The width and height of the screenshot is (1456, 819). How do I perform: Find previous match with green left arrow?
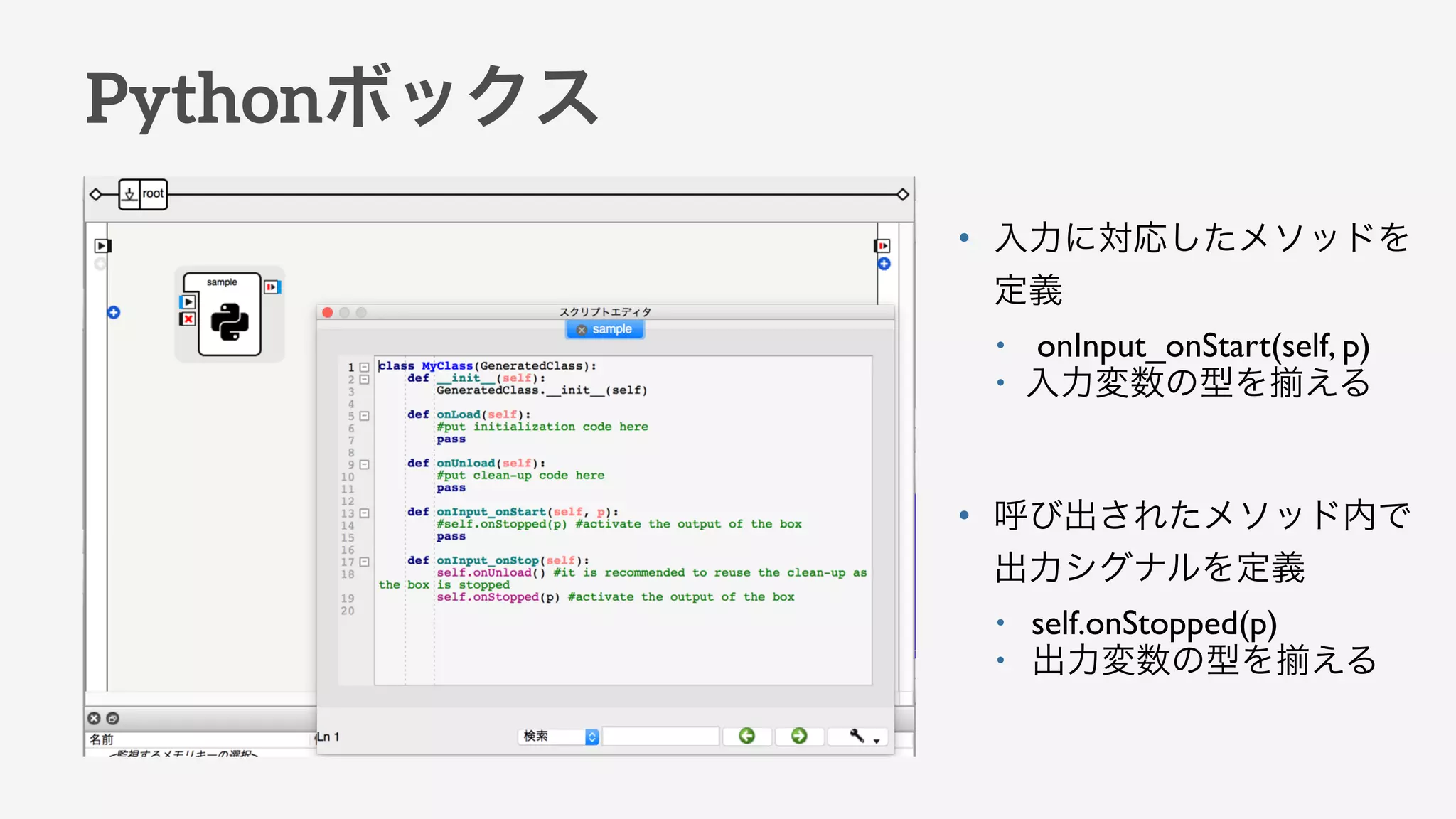[746, 736]
